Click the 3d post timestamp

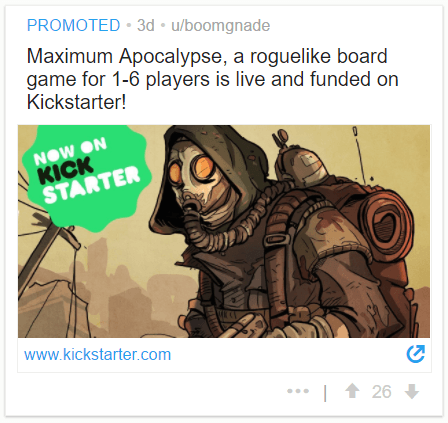[146, 25]
